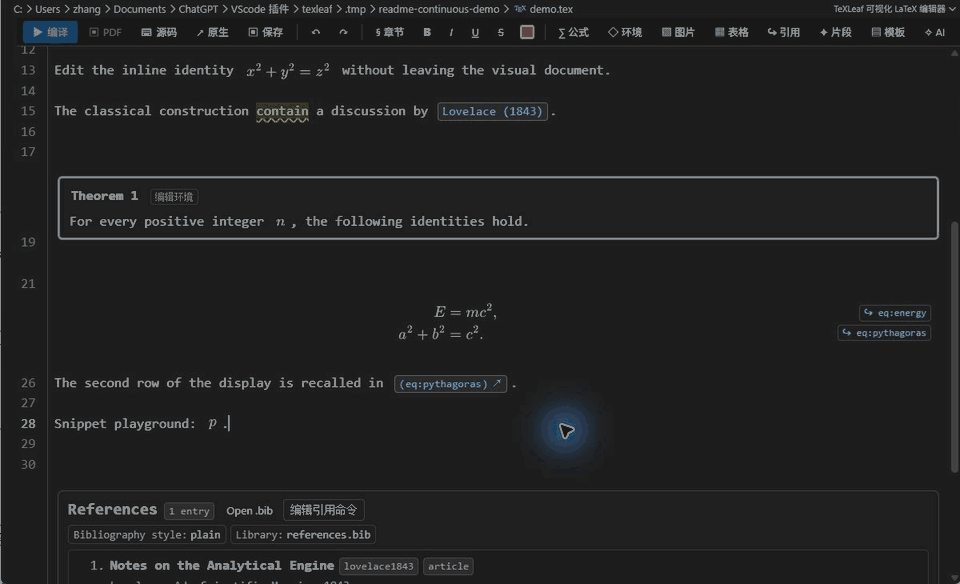Insert a section with §章节
The height and width of the screenshot is (584, 960).
[x=389, y=32]
